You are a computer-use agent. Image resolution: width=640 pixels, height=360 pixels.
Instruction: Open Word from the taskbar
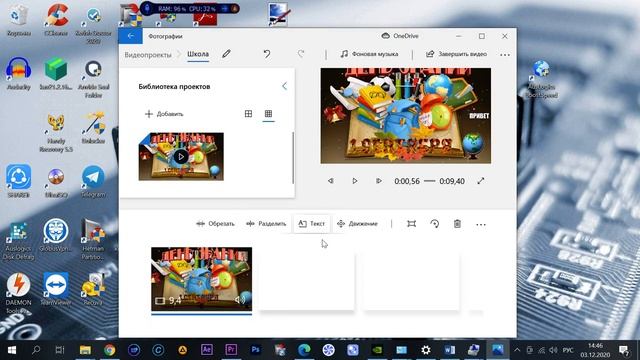(450, 350)
